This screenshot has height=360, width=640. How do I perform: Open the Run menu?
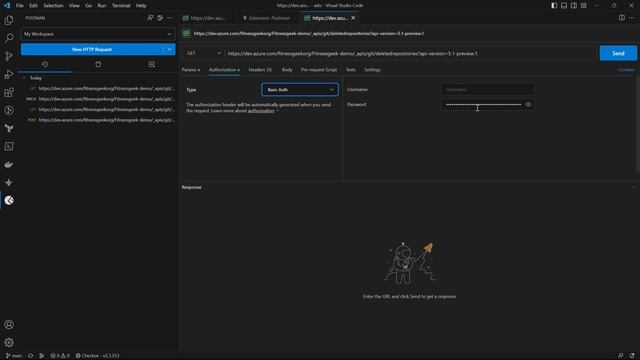click(x=102, y=6)
